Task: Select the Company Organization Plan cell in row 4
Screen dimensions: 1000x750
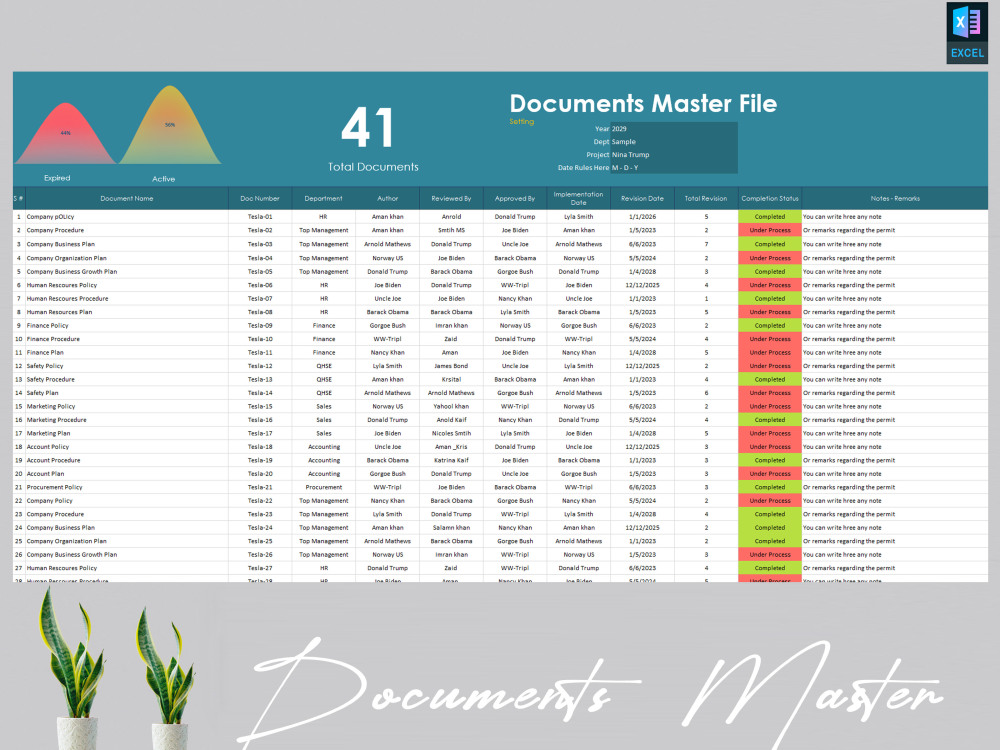Action: [126, 258]
